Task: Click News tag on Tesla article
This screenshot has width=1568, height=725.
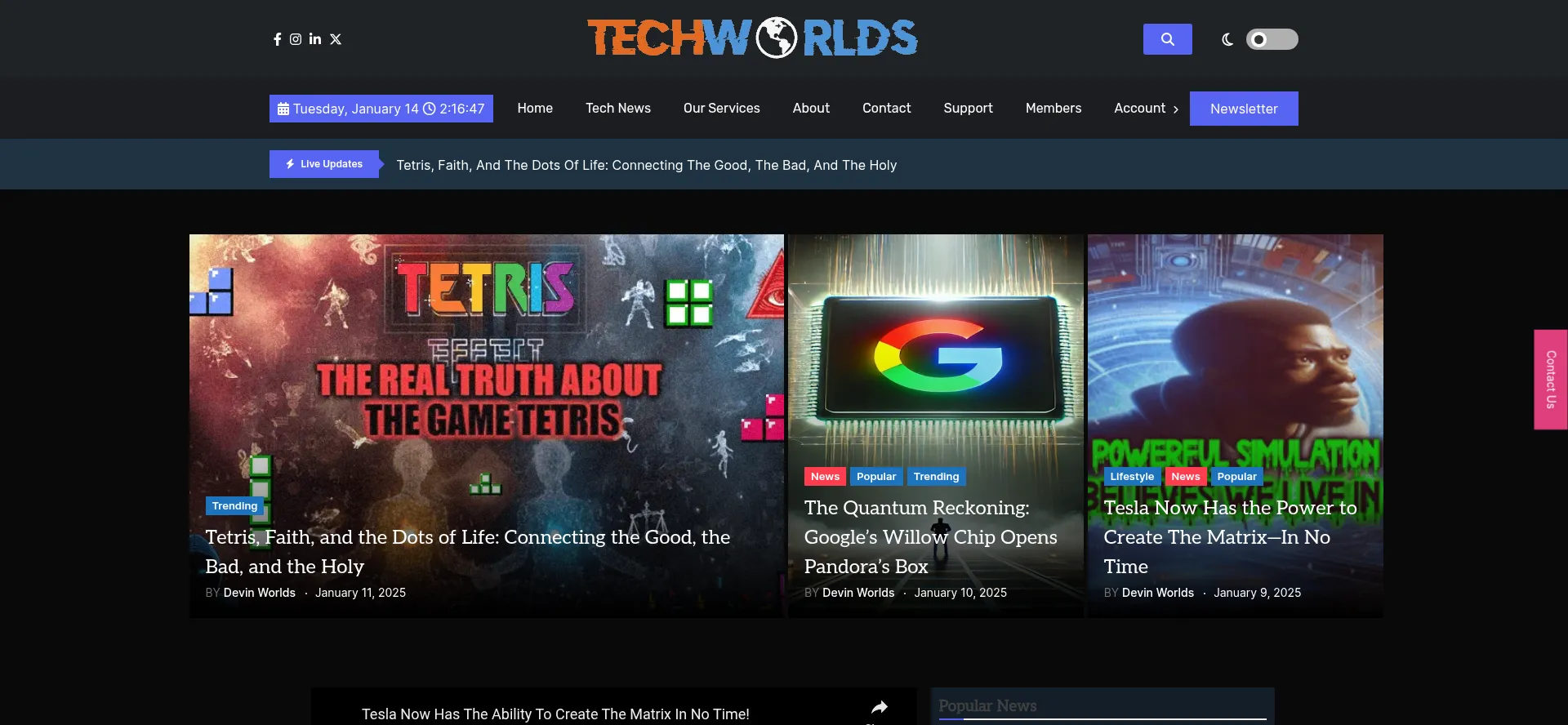Action: click(x=1186, y=477)
